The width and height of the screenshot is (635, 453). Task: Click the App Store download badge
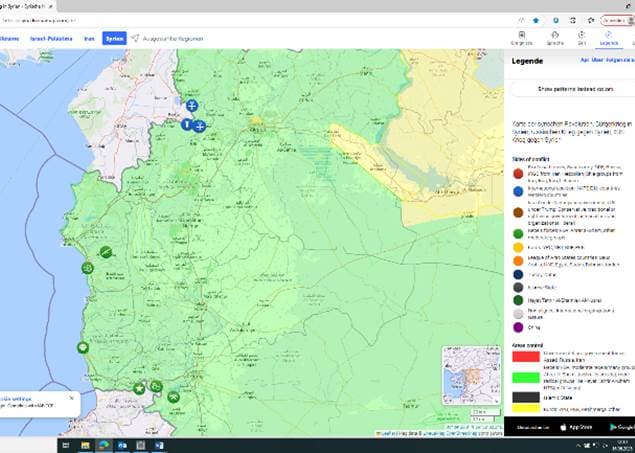(x=578, y=426)
